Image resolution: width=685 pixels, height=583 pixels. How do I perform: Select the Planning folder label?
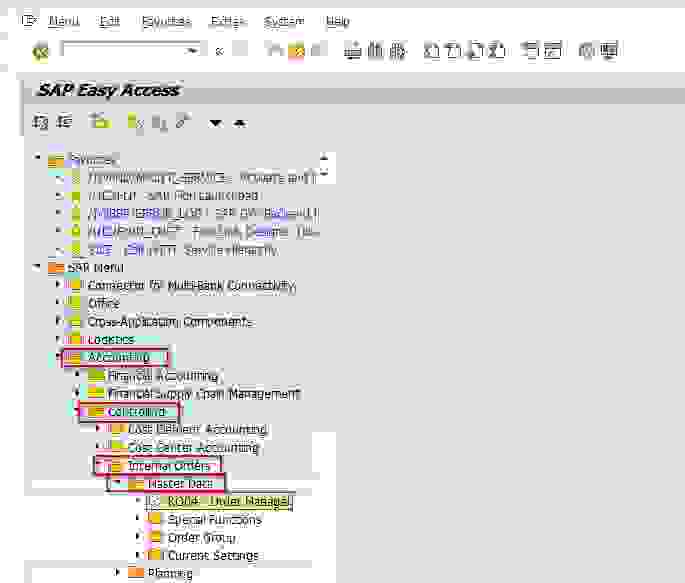tap(170, 573)
